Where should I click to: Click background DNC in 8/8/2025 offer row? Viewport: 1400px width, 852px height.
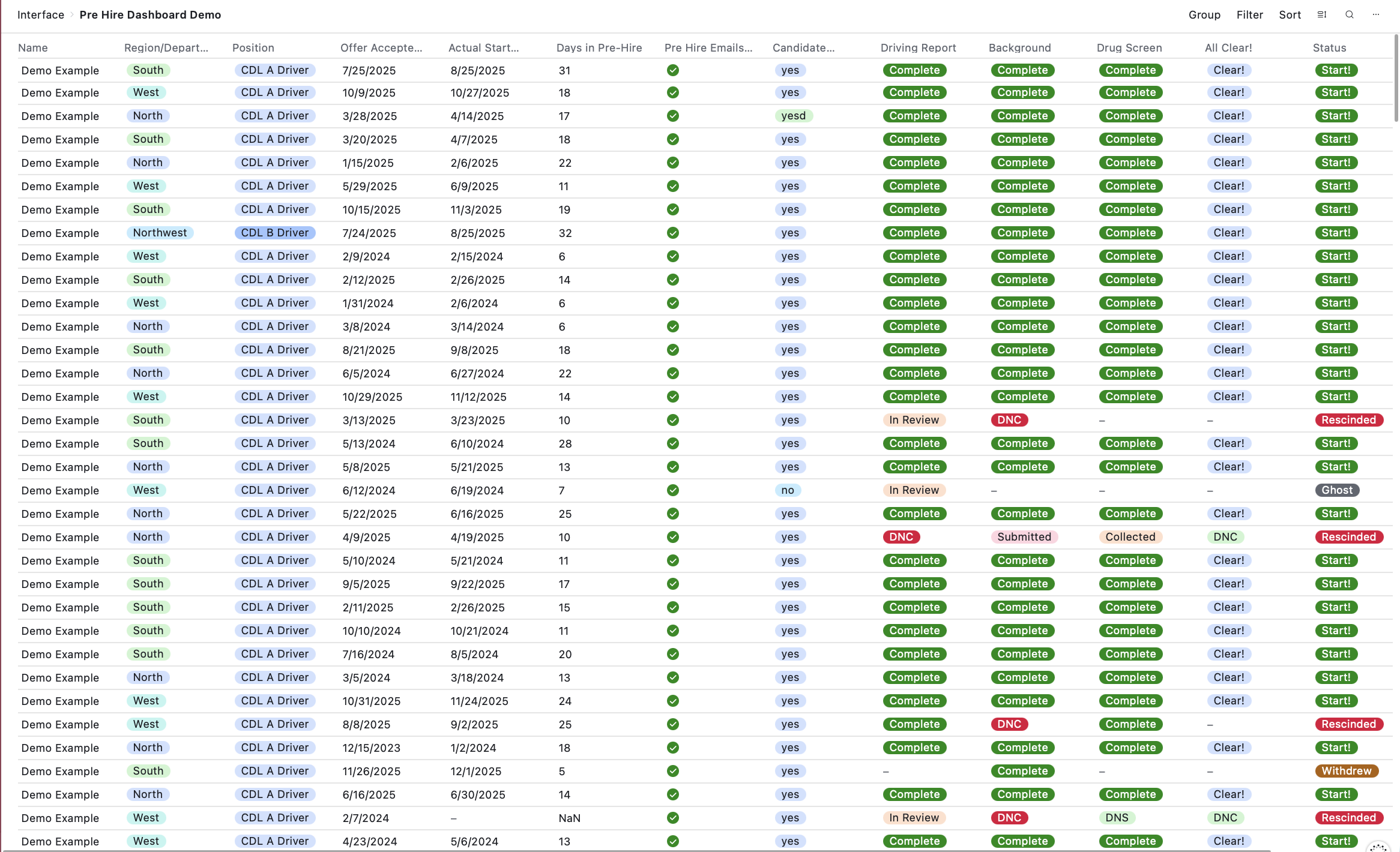[1009, 724]
